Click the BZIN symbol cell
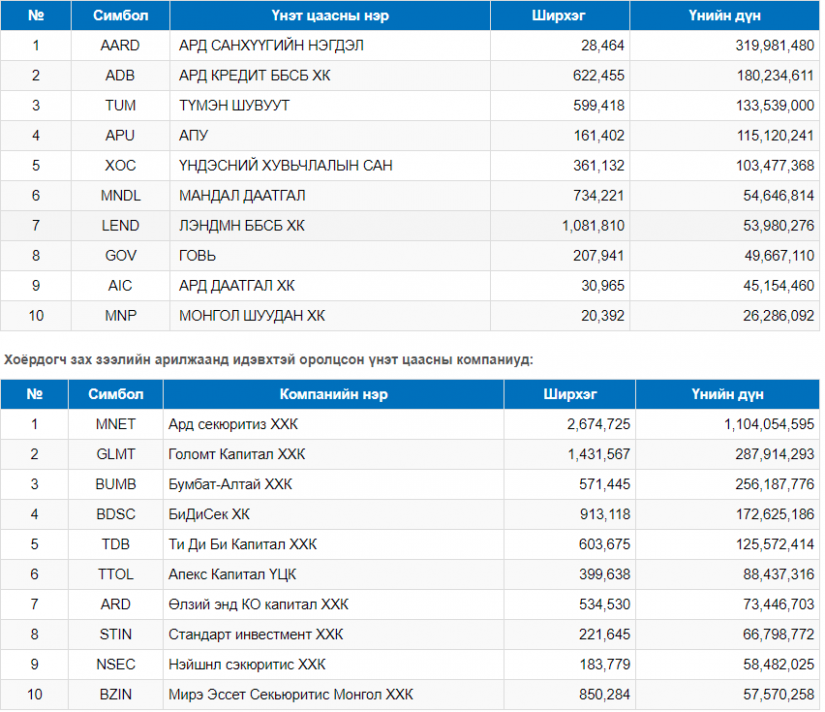The image size is (825, 712). pyautogui.click(x=115, y=694)
